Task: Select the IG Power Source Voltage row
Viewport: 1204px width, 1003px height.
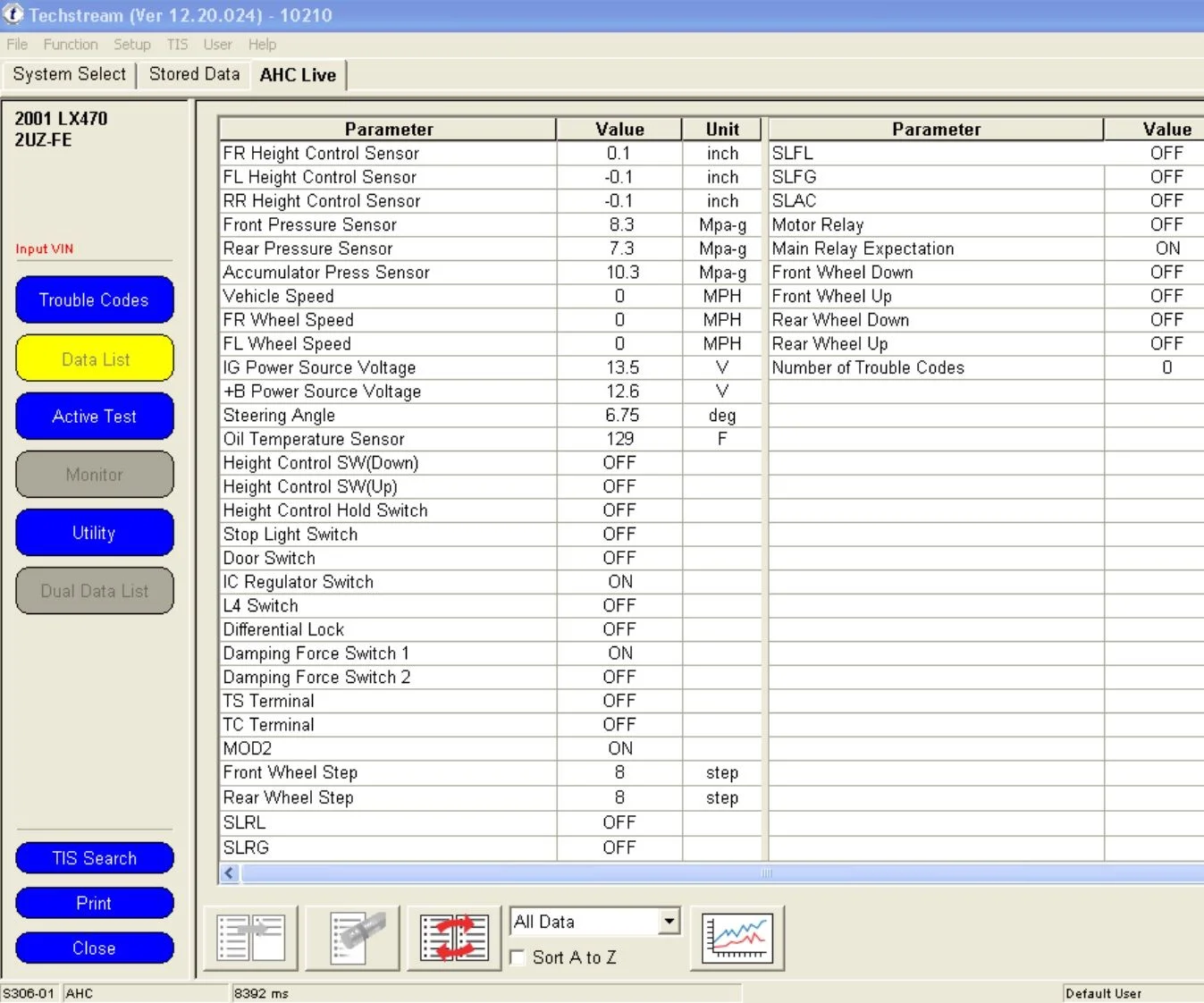Action: pyautogui.click(x=490, y=367)
